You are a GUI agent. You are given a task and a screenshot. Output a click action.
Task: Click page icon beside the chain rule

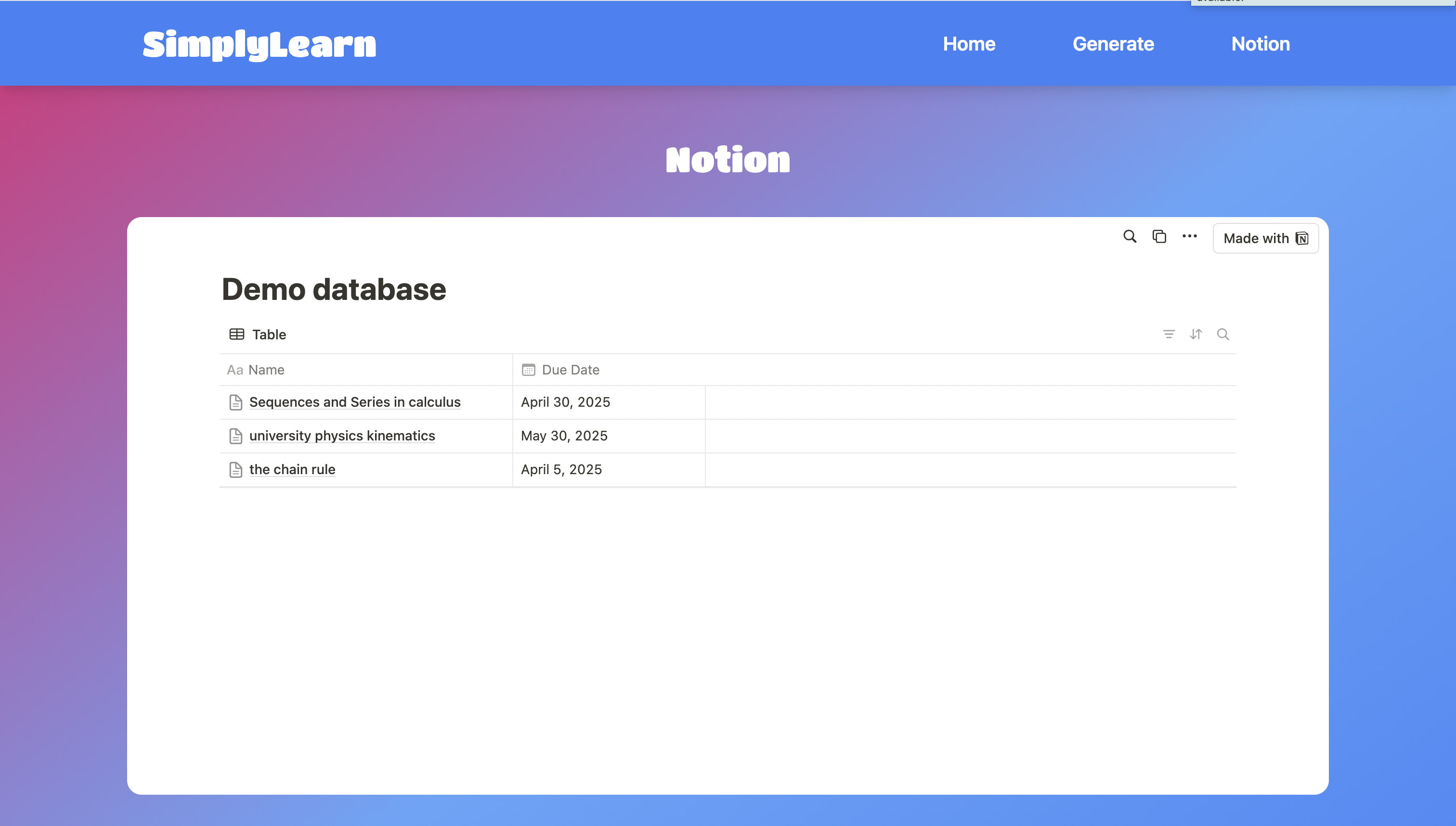(x=235, y=470)
